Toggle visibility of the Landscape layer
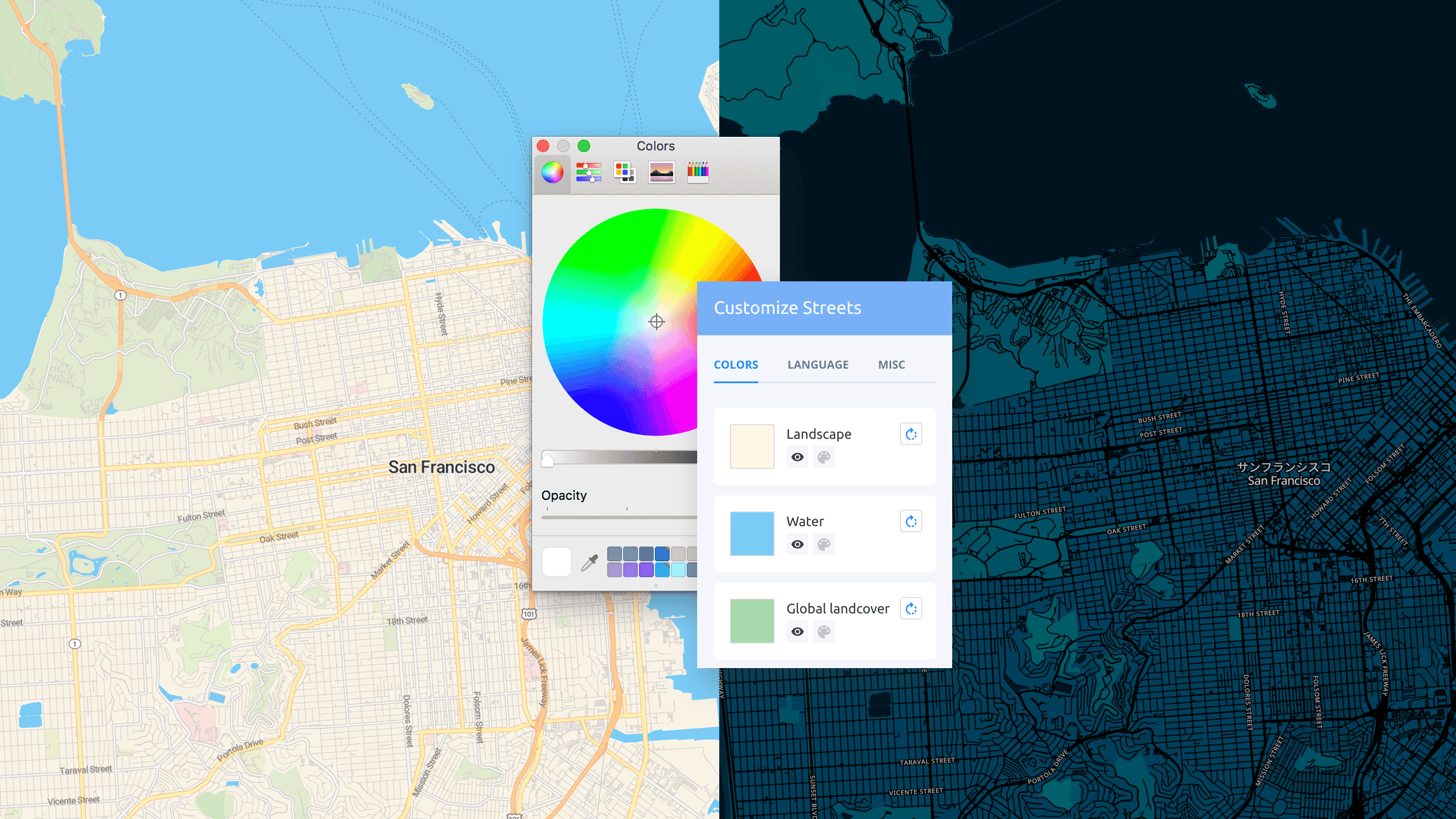This screenshot has width=1456, height=819. (797, 457)
